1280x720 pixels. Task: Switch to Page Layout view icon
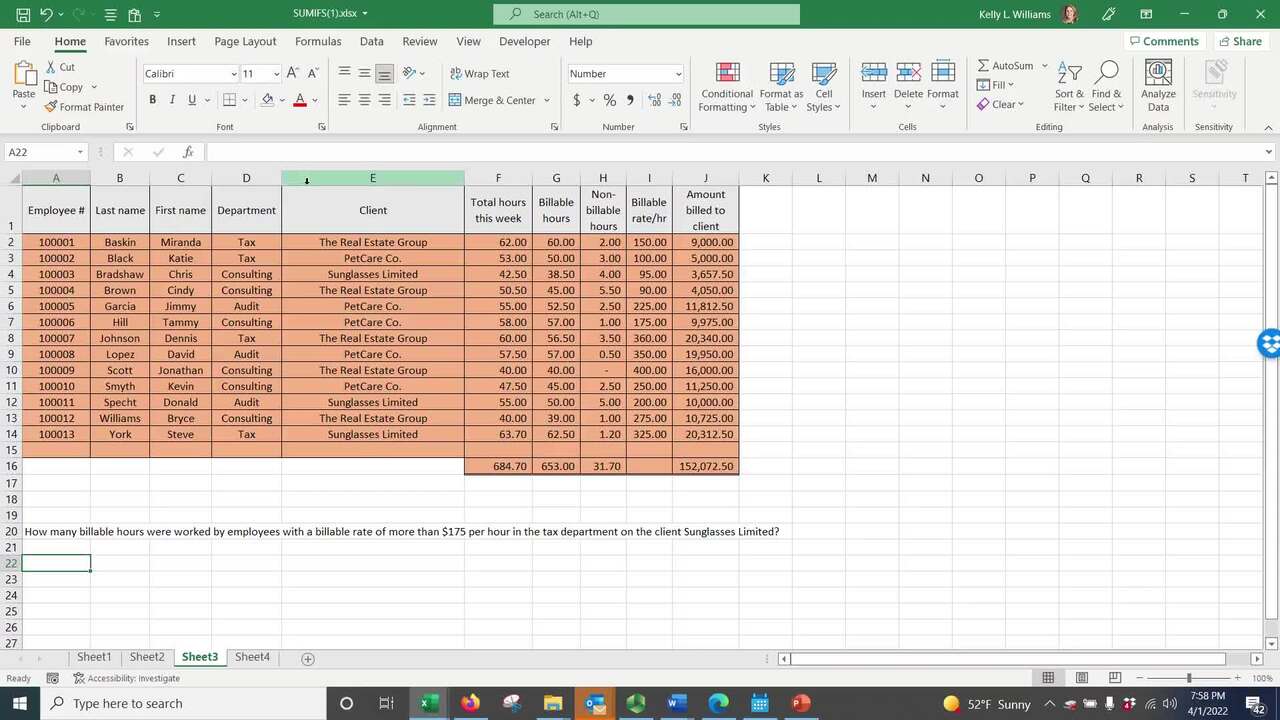(1081, 678)
